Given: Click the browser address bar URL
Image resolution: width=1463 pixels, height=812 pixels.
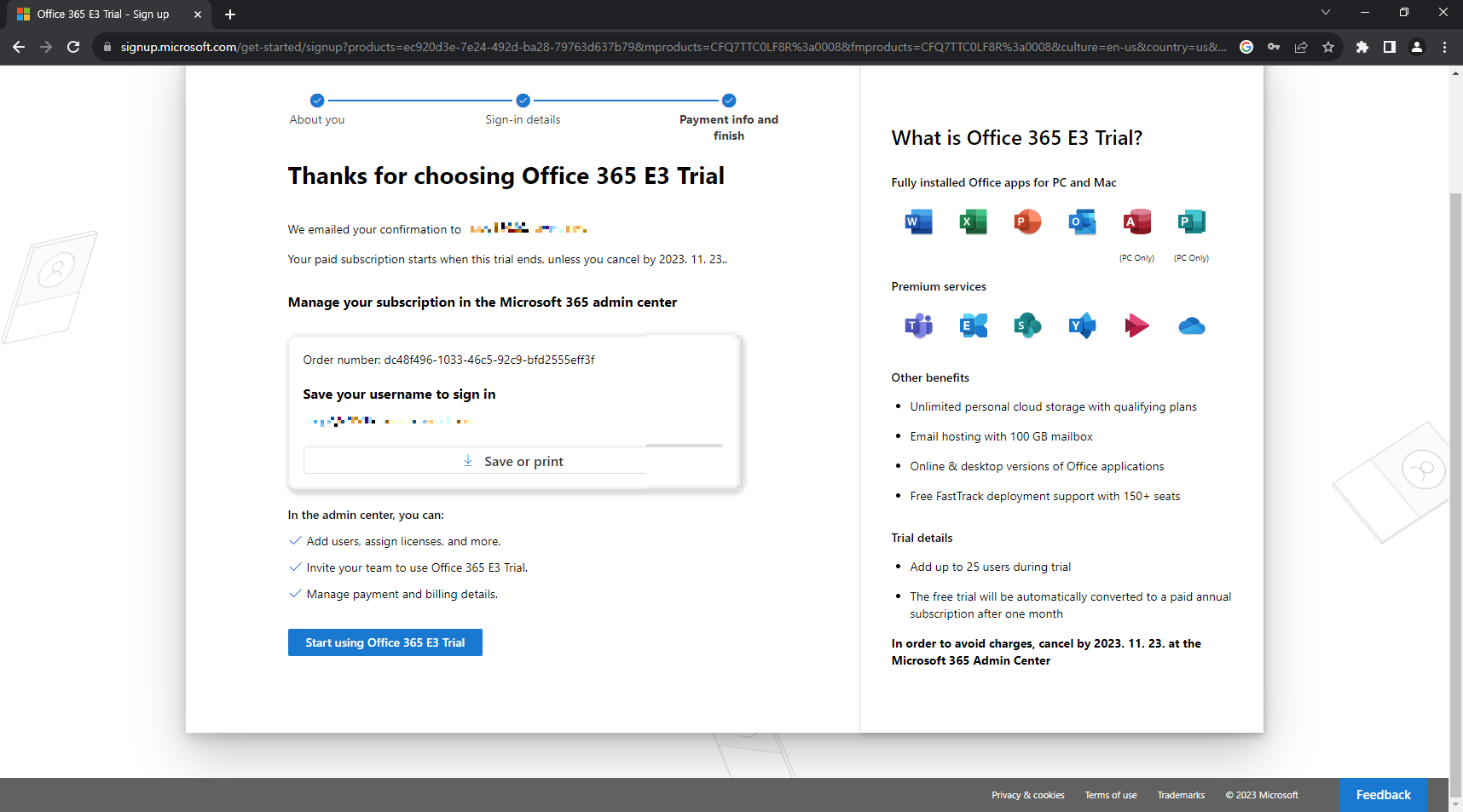Looking at the screenshot, I should 674,47.
